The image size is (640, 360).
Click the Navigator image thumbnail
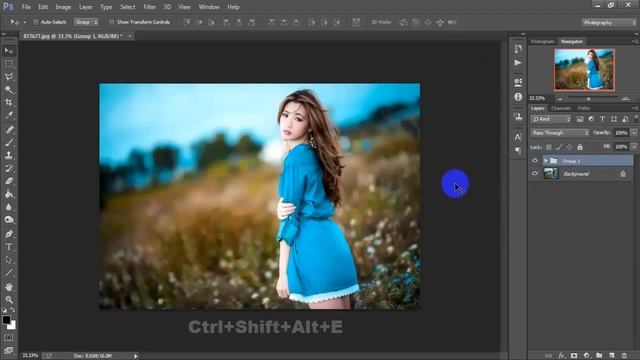click(x=584, y=69)
